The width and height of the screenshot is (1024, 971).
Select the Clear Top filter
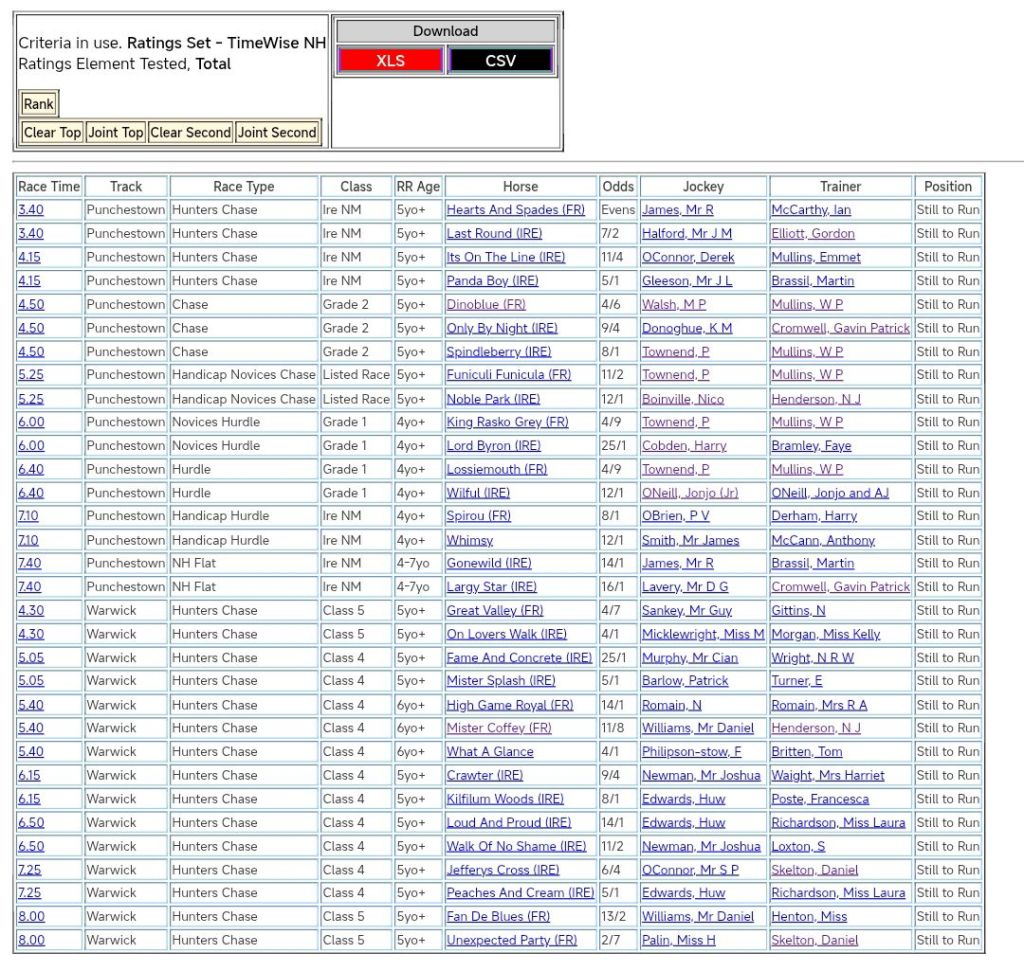pyautogui.click(x=52, y=132)
